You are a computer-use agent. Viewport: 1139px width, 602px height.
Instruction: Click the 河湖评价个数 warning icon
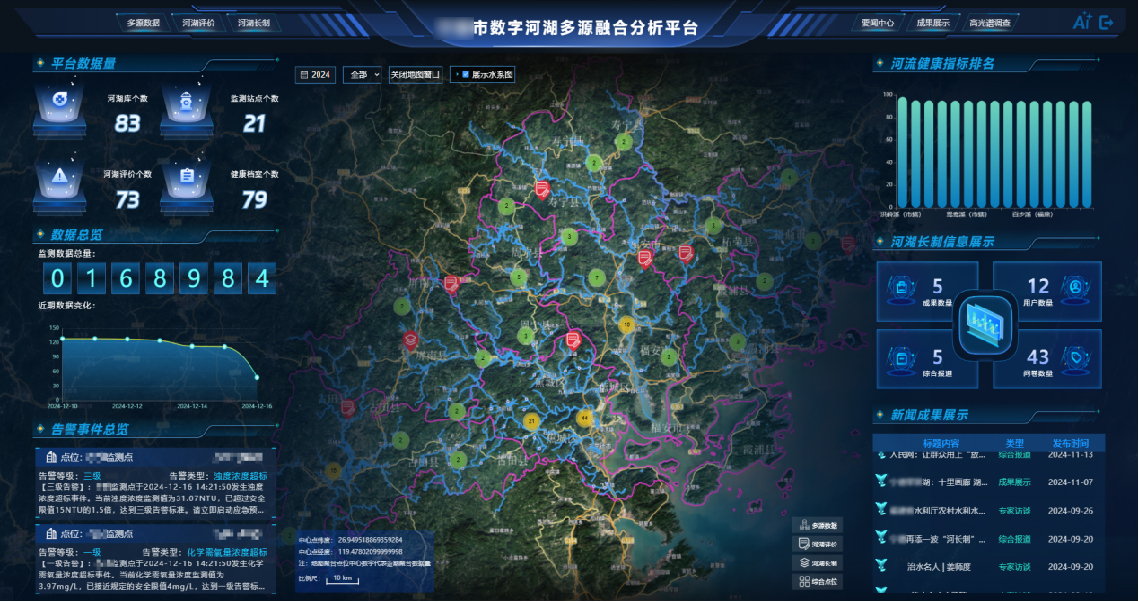[x=60, y=174]
